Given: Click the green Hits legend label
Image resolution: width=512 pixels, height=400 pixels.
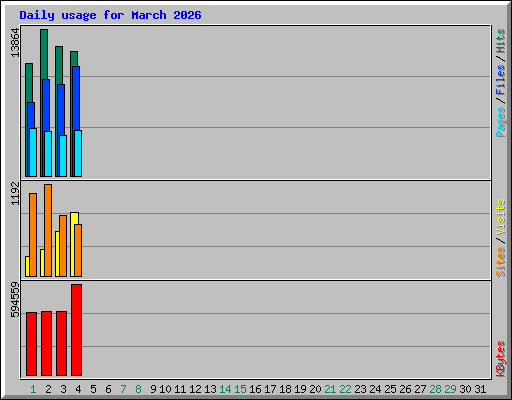Looking at the screenshot, I should pyautogui.click(x=500, y=41).
